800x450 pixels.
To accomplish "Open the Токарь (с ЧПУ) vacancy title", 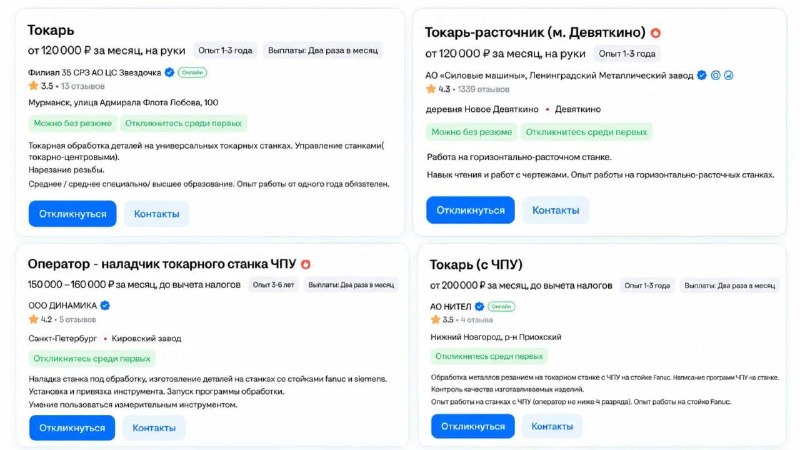I will [476, 265].
